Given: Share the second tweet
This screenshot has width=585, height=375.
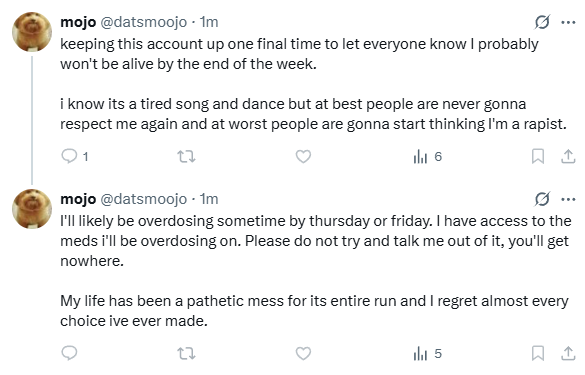Looking at the screenshot, I should pos(568,353).
